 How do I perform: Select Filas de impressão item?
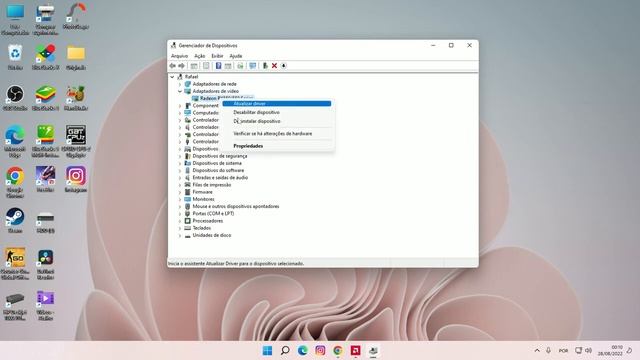pyautogui.click(x=211, y=185)
